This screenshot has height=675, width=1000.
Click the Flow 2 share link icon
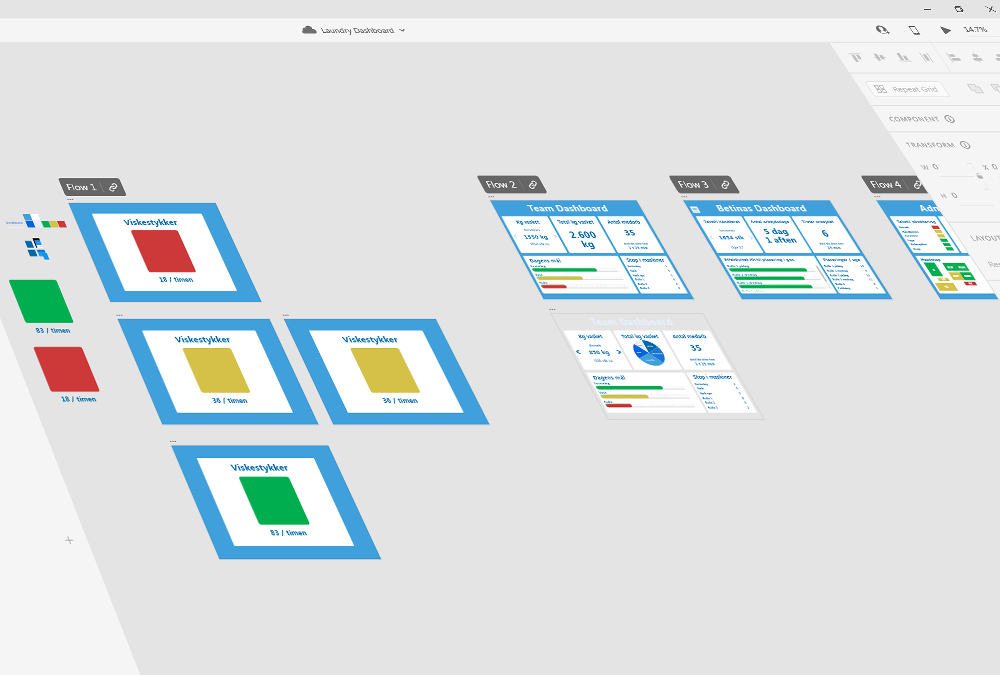click(x=533, y=185)
